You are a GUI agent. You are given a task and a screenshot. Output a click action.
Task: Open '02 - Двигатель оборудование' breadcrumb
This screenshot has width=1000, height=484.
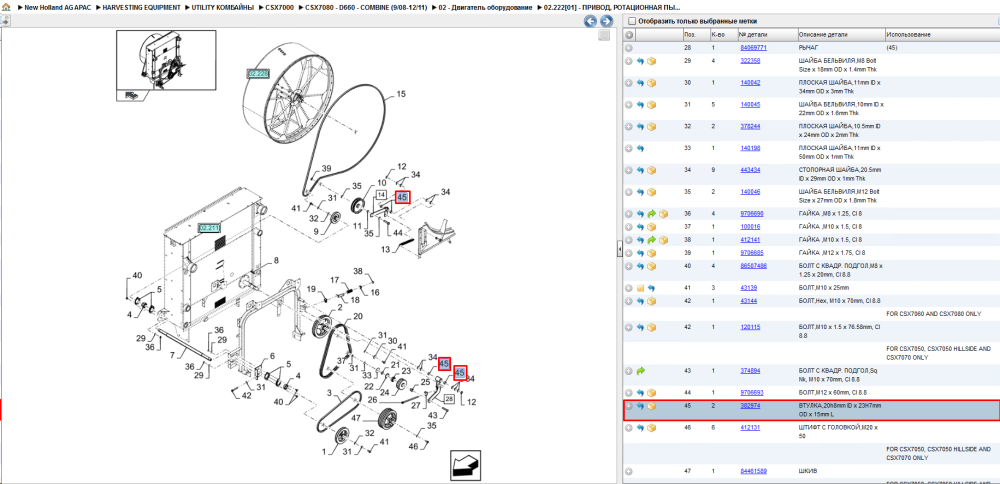pos(485,8)
